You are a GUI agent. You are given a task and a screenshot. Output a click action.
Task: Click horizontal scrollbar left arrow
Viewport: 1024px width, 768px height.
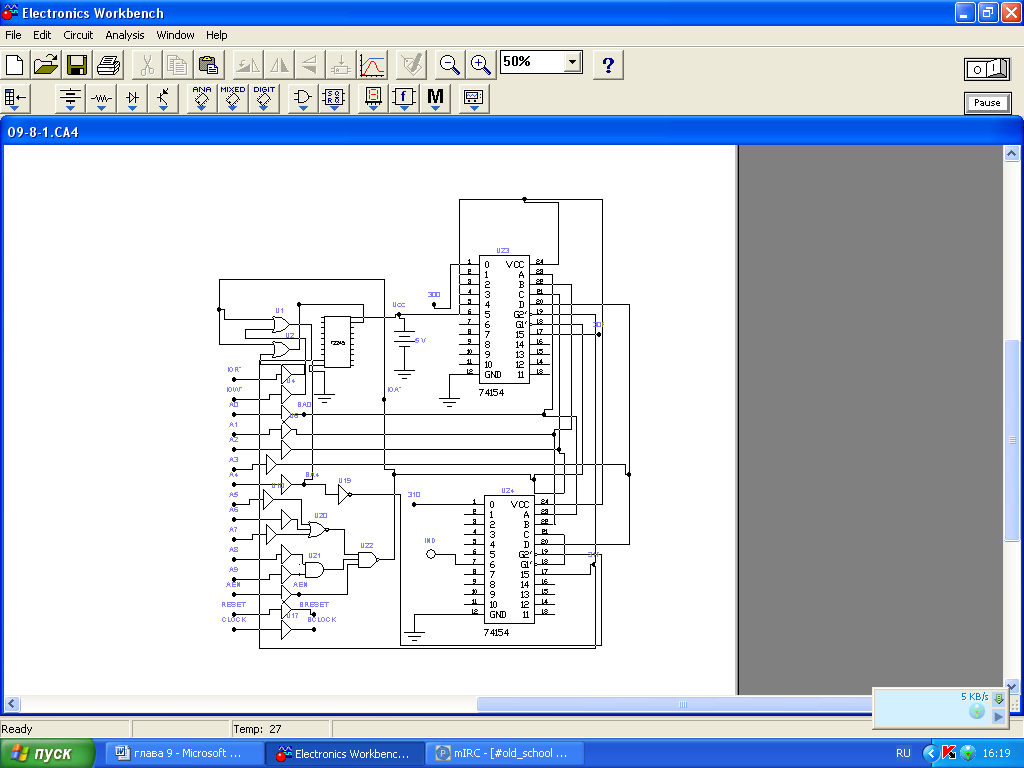click(x=12, y=704)
